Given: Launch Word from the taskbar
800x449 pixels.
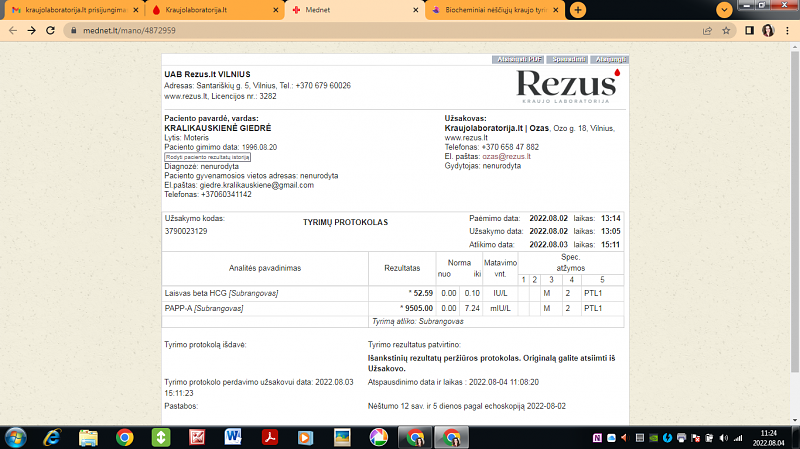Looking at the screenshot, I should point(234,436).
